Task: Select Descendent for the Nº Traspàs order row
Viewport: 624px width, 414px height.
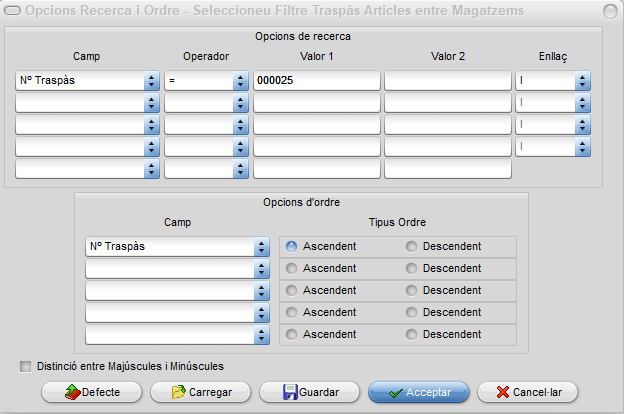Action: 411,246
